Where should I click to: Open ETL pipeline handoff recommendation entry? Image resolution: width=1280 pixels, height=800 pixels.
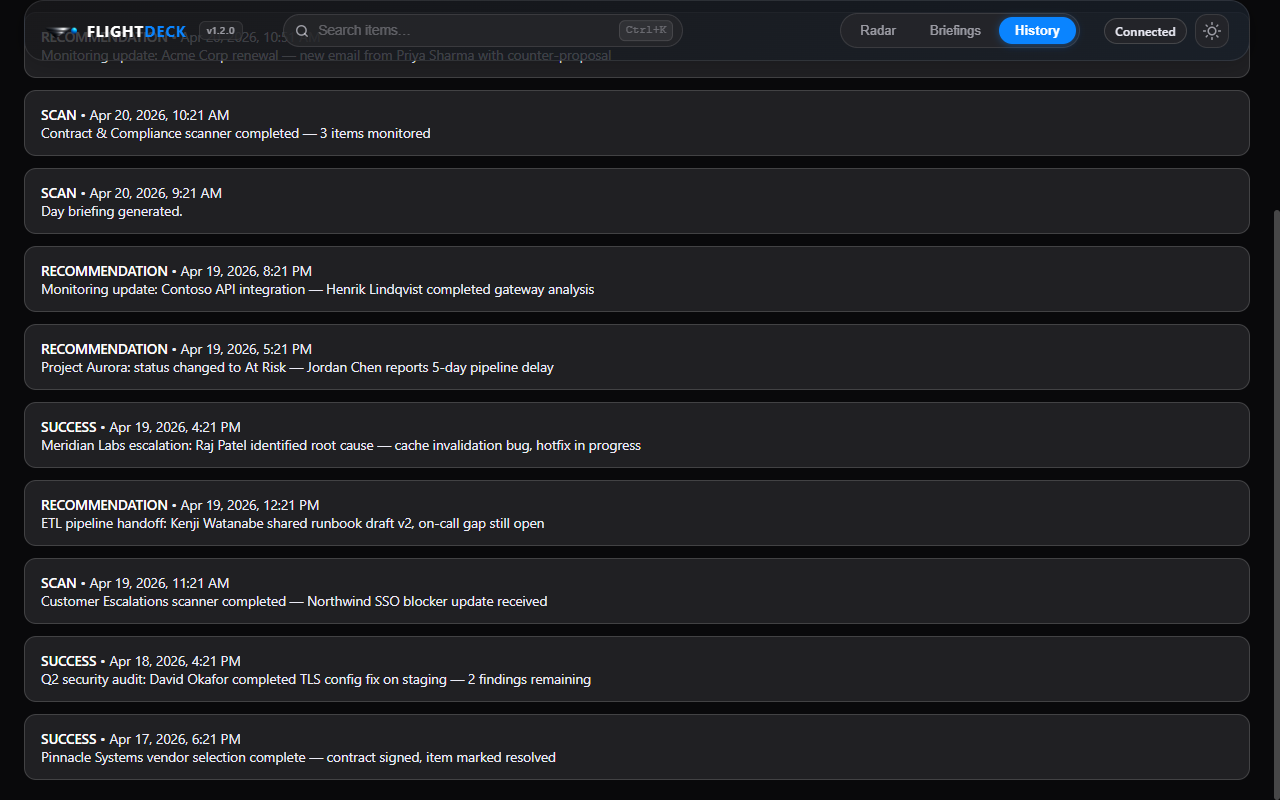click(637, 513)
